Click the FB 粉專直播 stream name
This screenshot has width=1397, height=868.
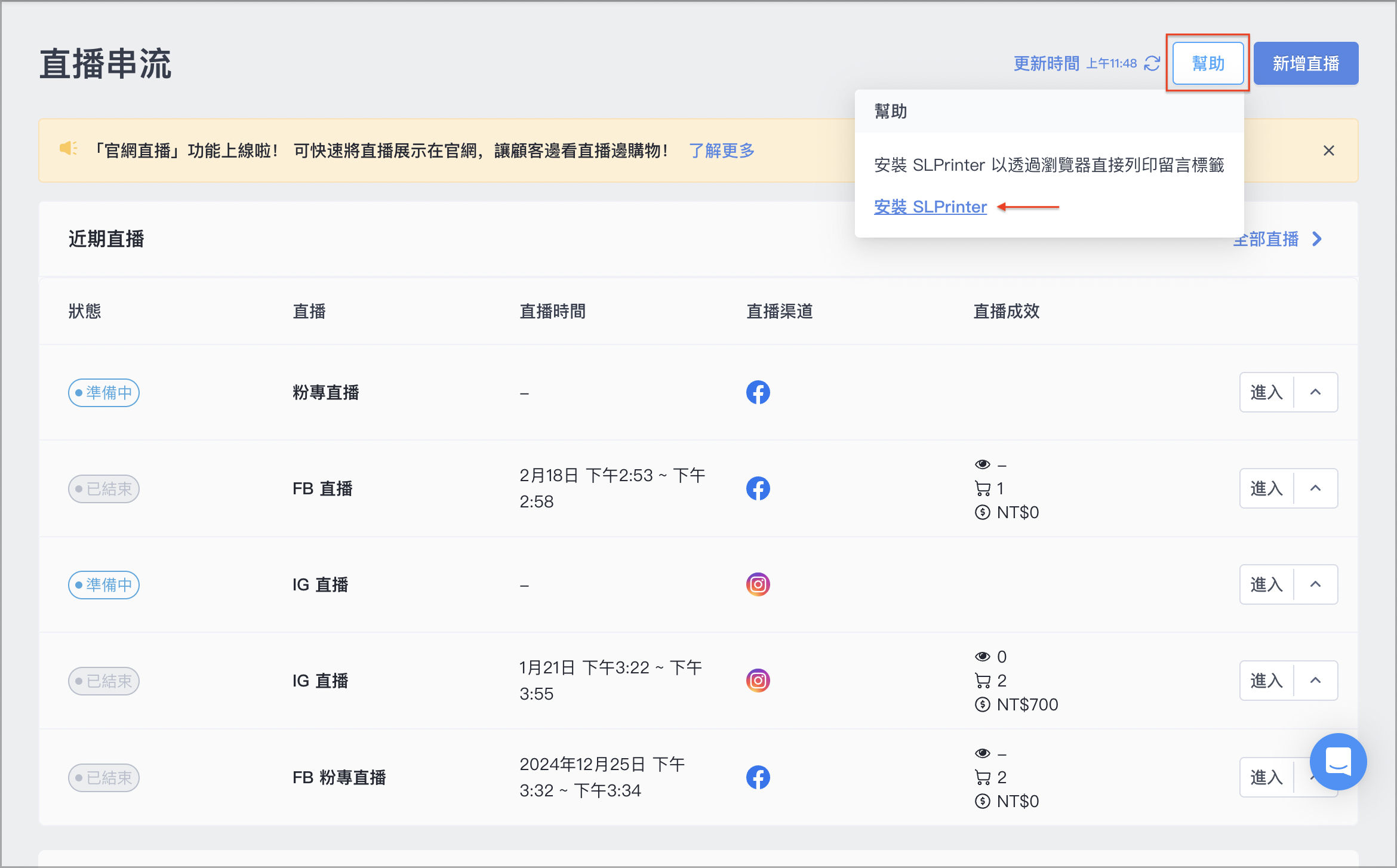[339, 777]
